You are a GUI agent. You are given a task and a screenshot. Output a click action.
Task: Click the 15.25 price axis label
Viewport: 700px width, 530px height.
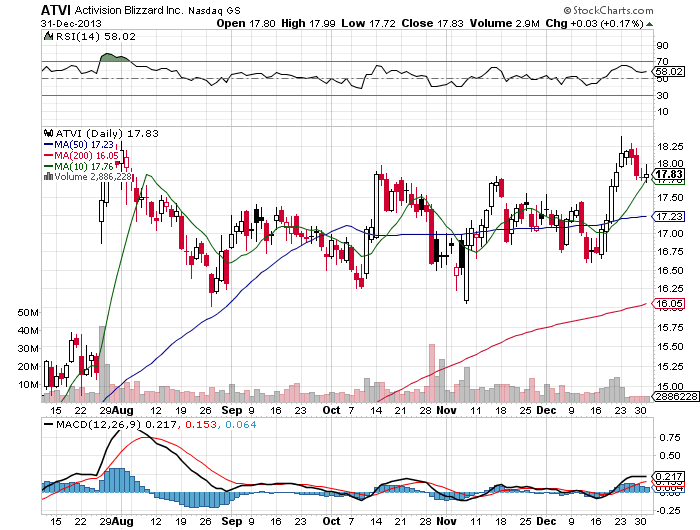(x=670, y=367)
